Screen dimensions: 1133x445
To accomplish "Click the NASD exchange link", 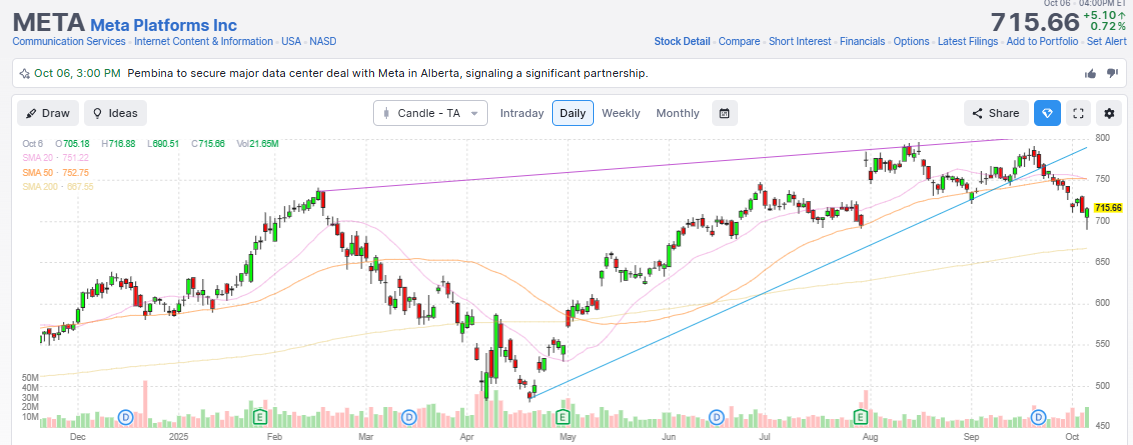I will pos(323,42).
